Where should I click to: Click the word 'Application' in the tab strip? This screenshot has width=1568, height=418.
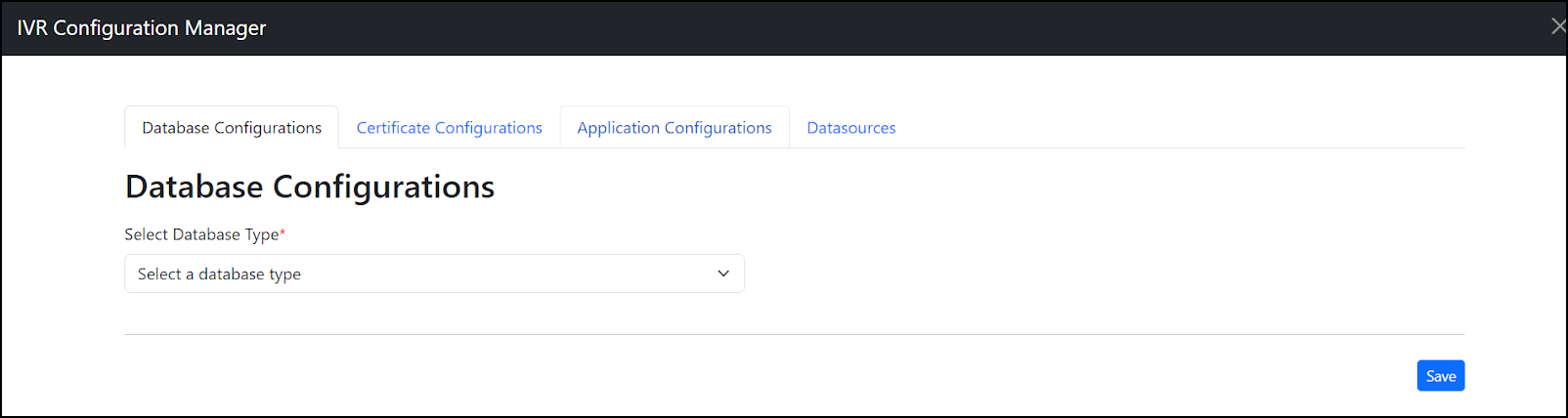click(x=618, y=128)
